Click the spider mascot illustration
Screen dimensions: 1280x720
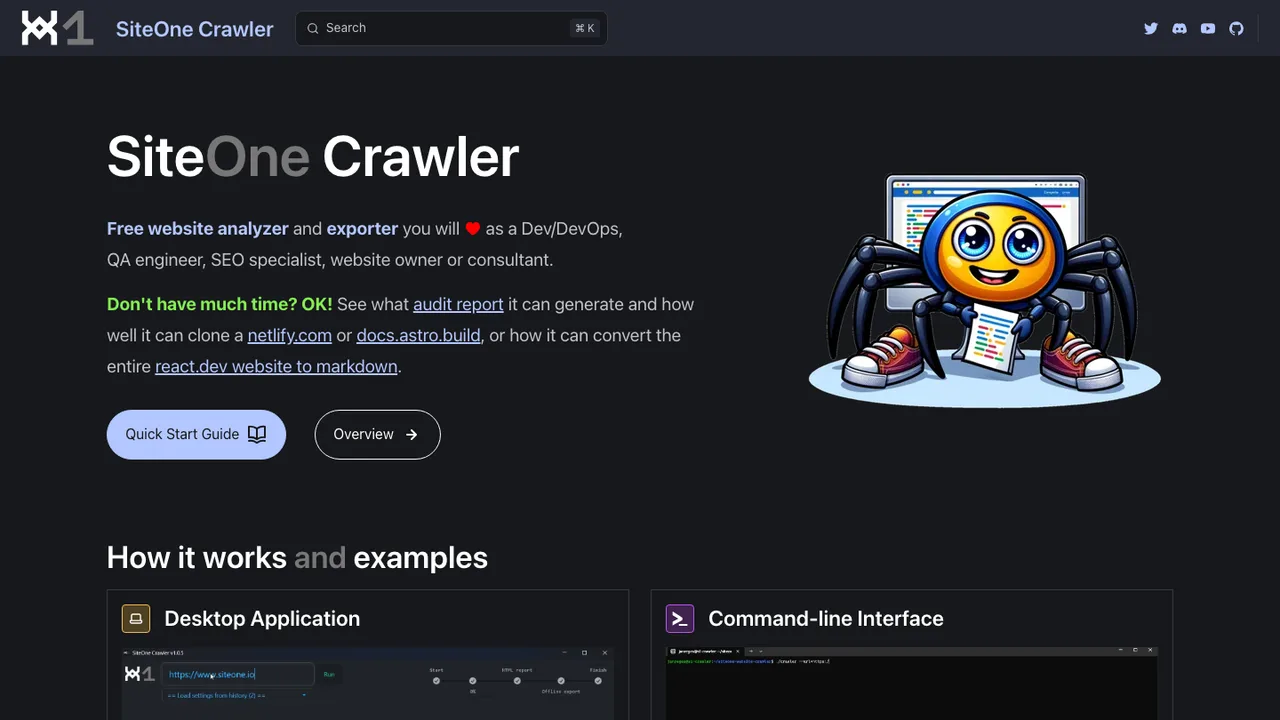(x=985, y=290)
